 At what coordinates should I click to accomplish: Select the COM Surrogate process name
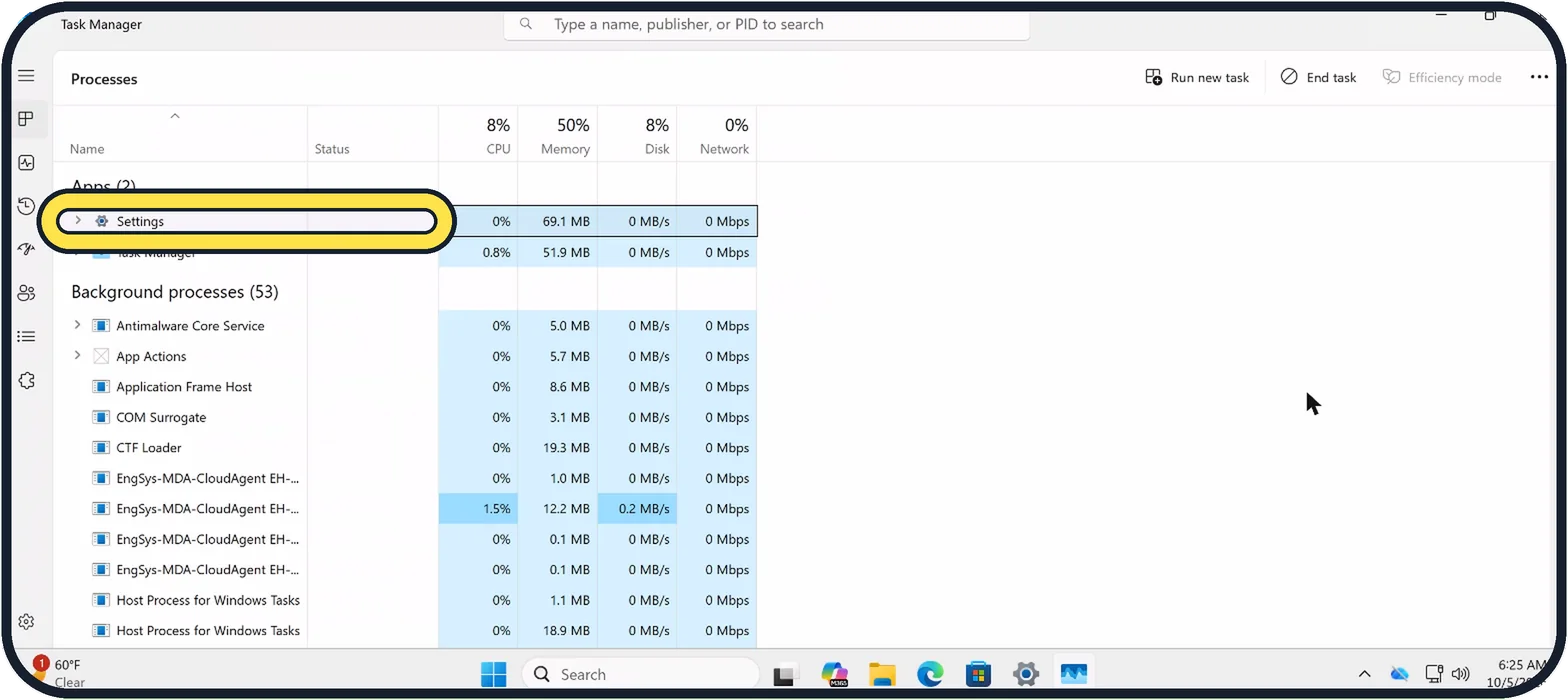coord(161,417)
